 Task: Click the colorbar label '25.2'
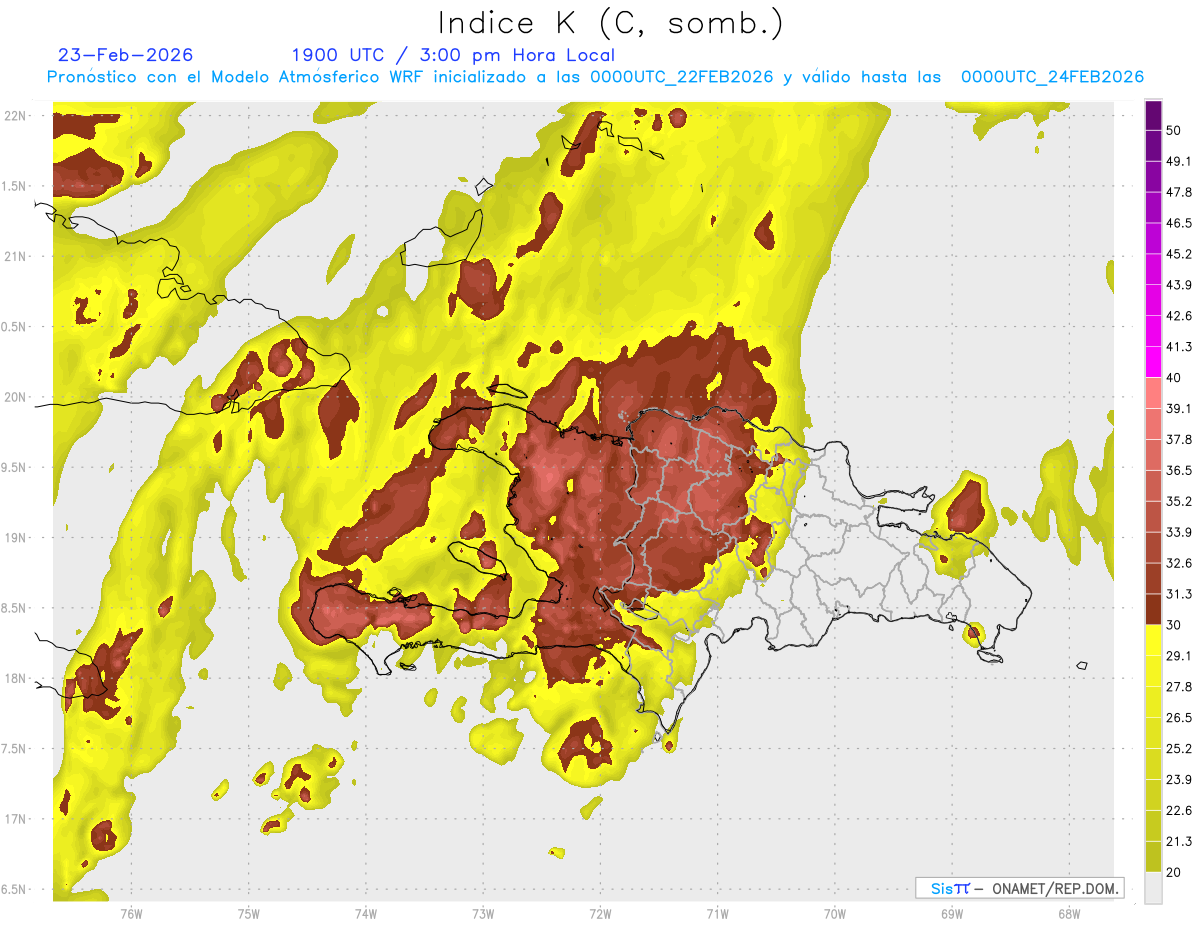[x=1179, y=749]
